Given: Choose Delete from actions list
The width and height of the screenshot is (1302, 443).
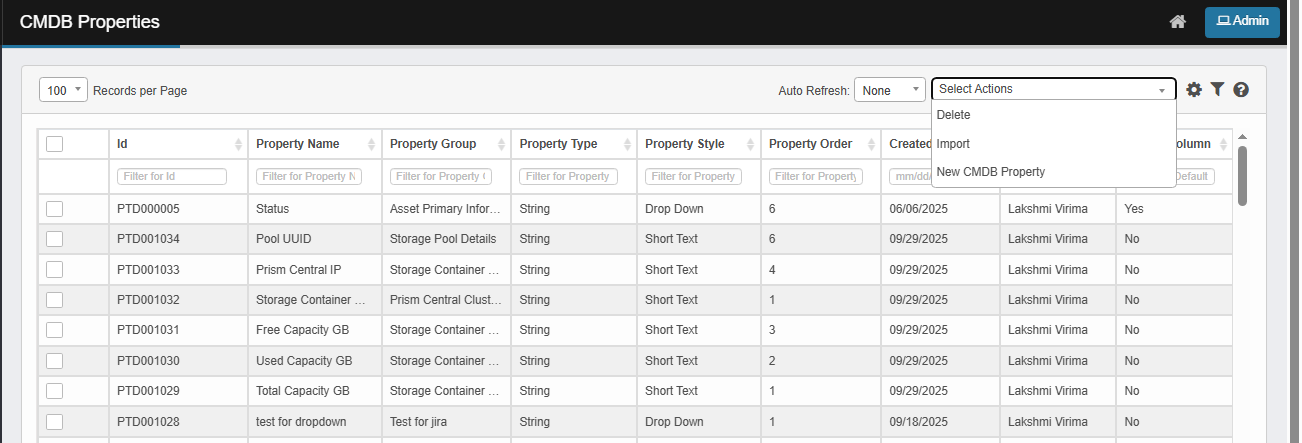Looking at the screenshot, I should coord(953,115).
